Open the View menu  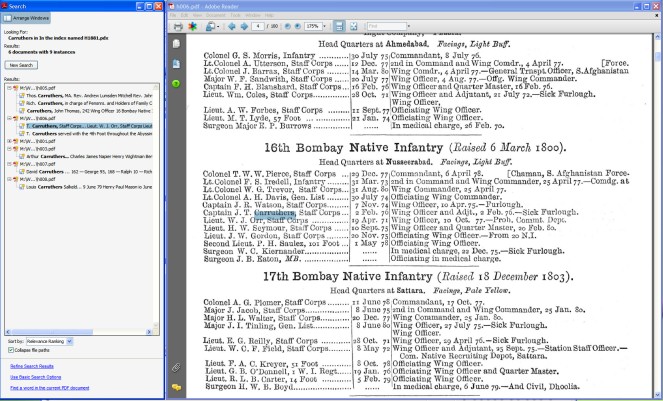pos(197,15)
